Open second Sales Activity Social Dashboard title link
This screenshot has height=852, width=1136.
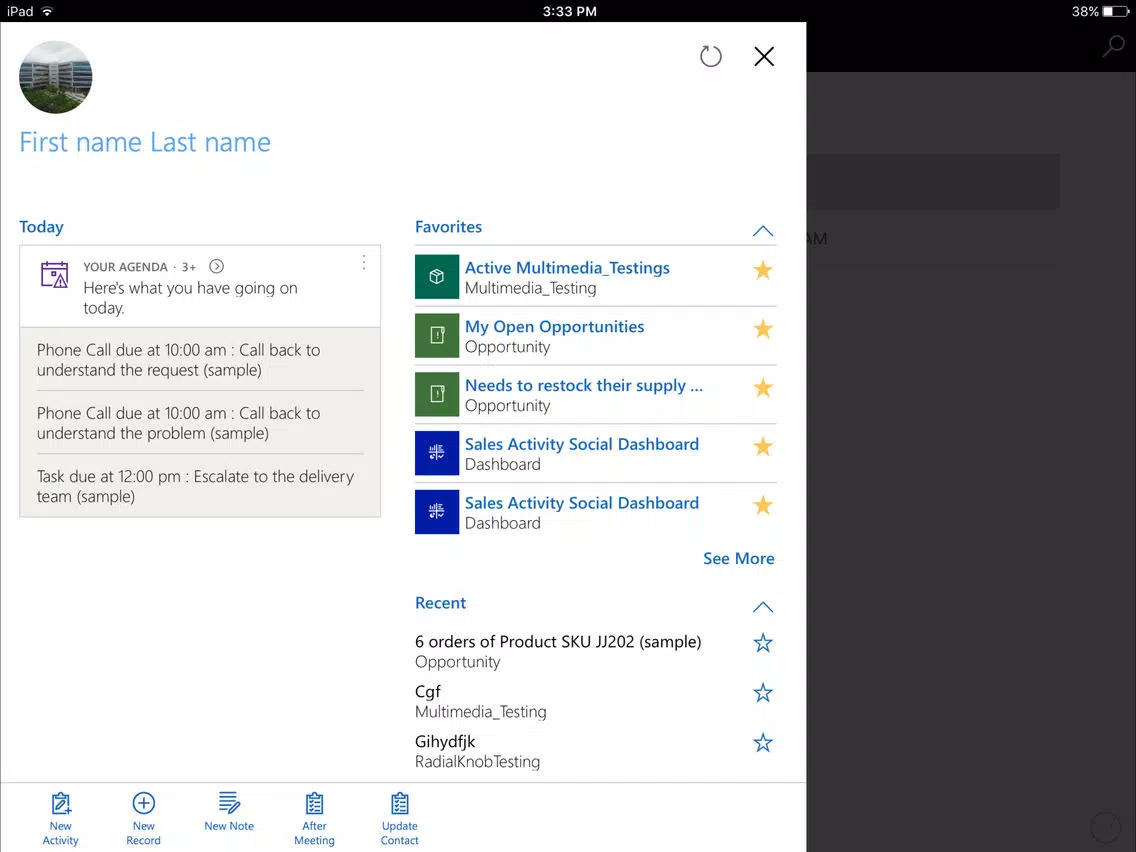coord(582,503)
